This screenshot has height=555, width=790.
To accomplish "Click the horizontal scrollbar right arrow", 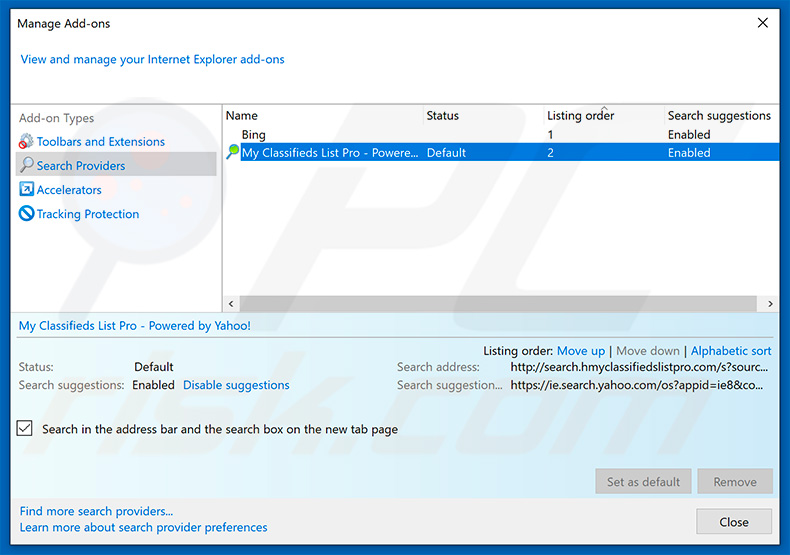I will [x=770, y=304].
